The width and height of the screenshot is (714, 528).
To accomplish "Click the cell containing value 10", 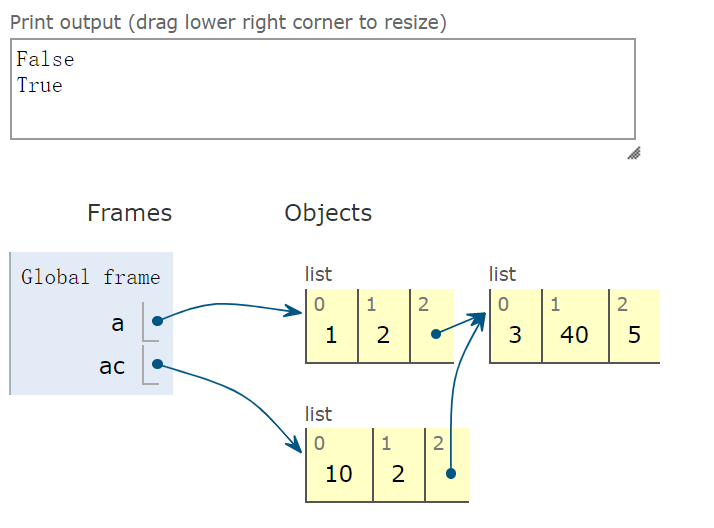I will coord(339,465).
